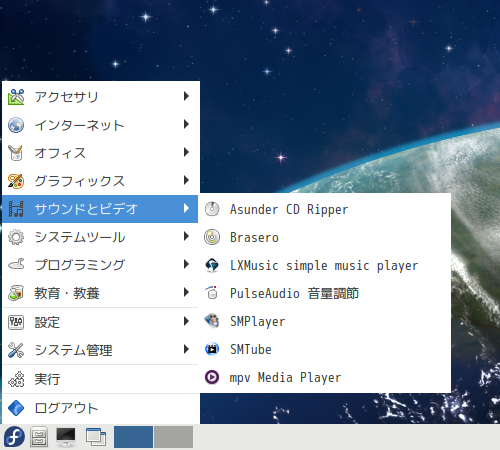Expand the システムツール submenu arrow
Image resolution: width=500 pixels, height=450 pixels.
[x=186, y=236]
